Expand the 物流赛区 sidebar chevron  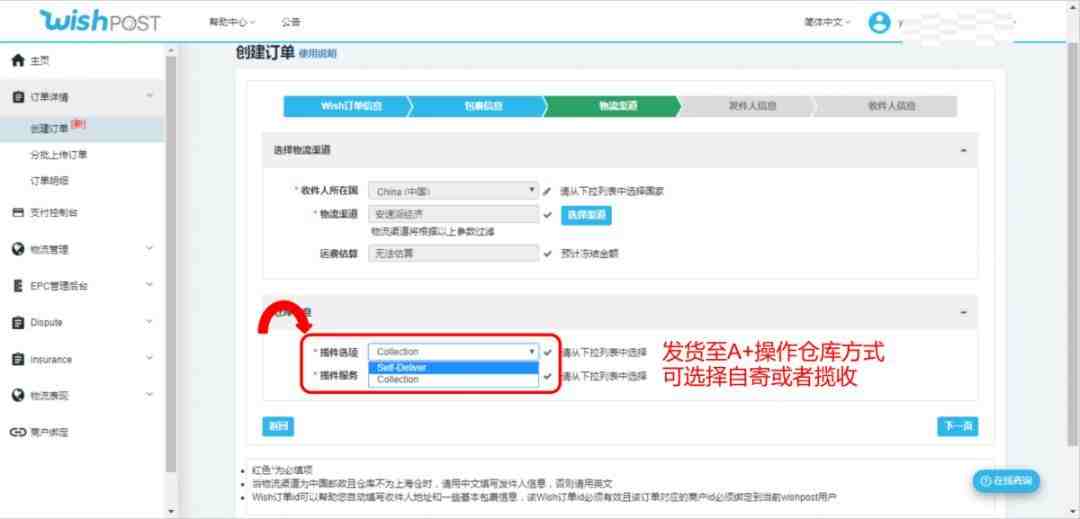tap(149, 394)
